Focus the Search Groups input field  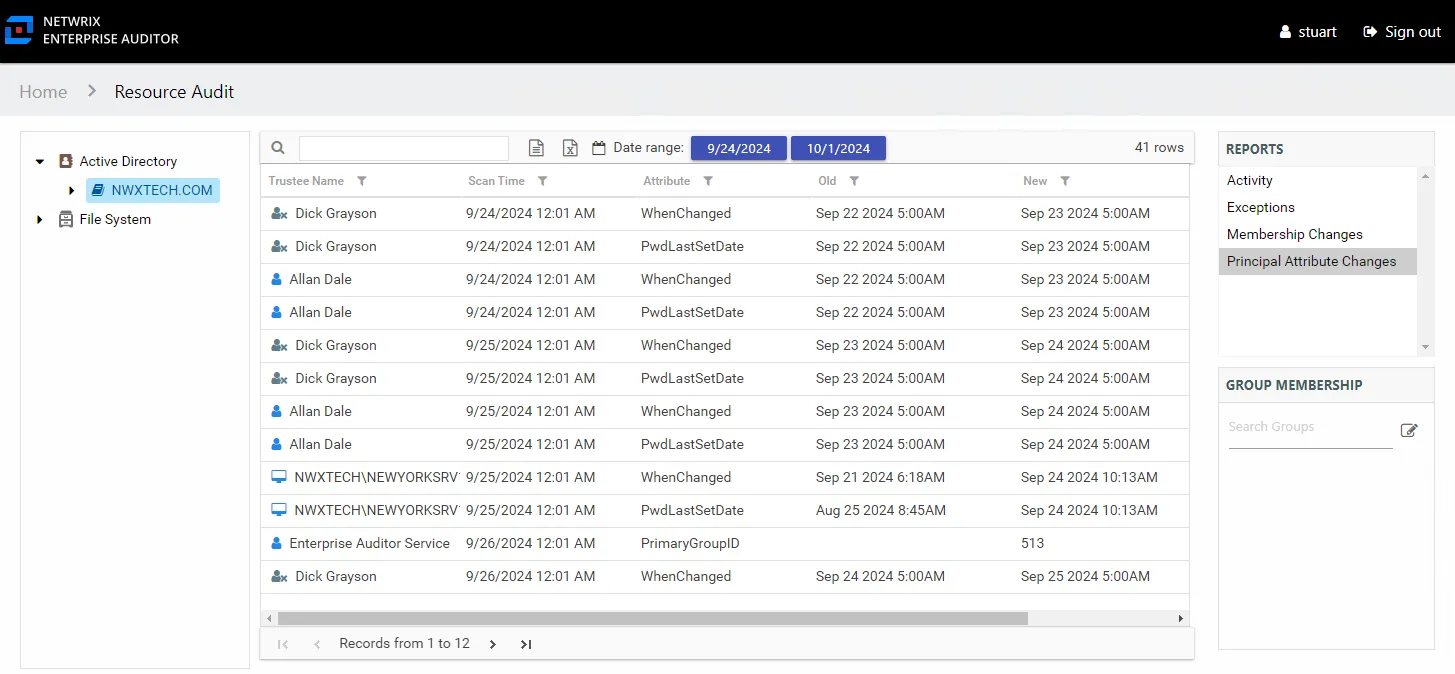1310,427
